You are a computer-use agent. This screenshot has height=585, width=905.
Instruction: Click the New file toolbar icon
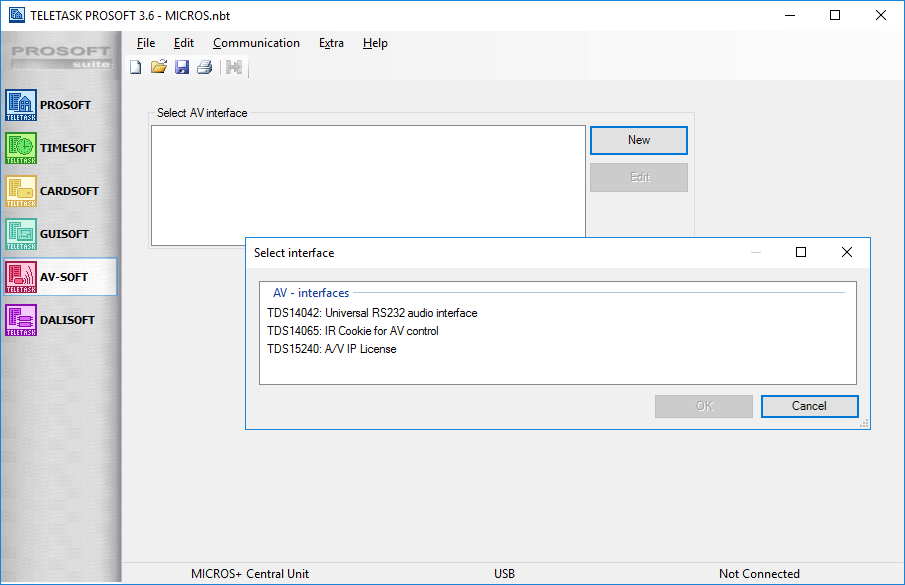135,68
